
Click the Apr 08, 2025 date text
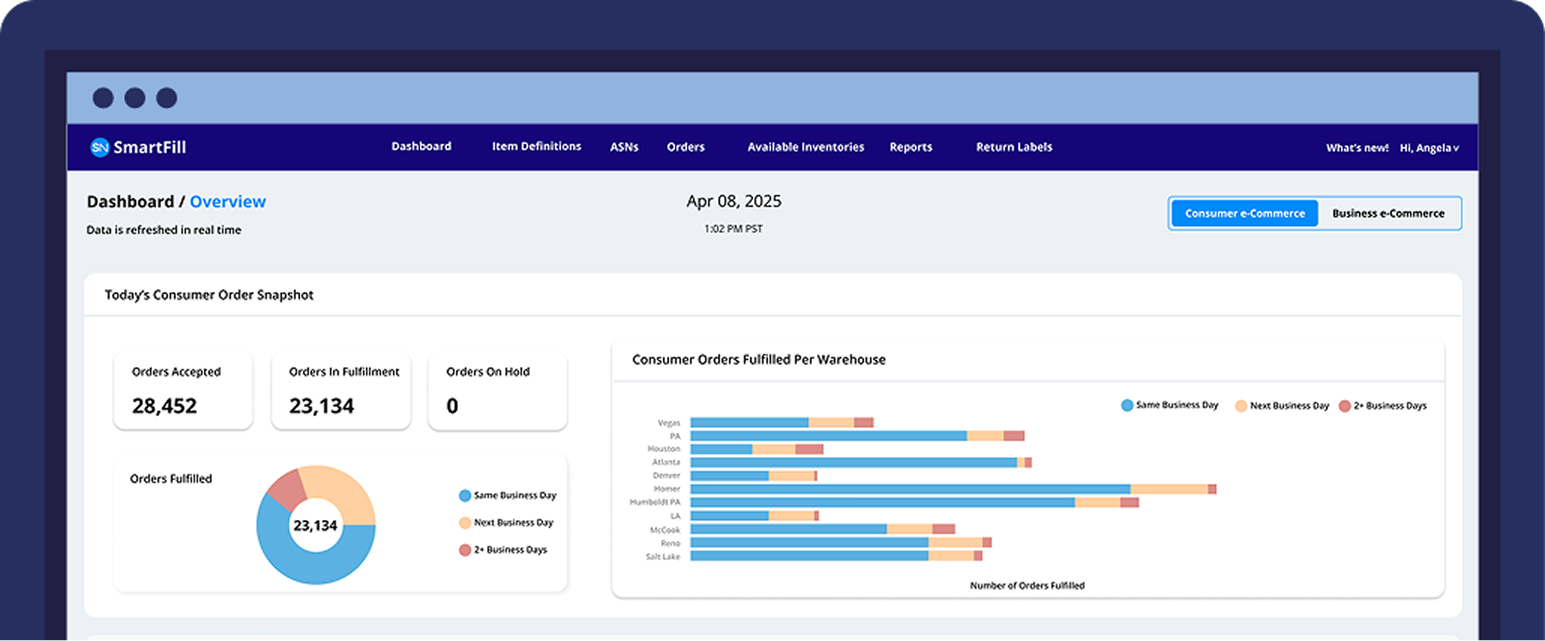[734, 201]
